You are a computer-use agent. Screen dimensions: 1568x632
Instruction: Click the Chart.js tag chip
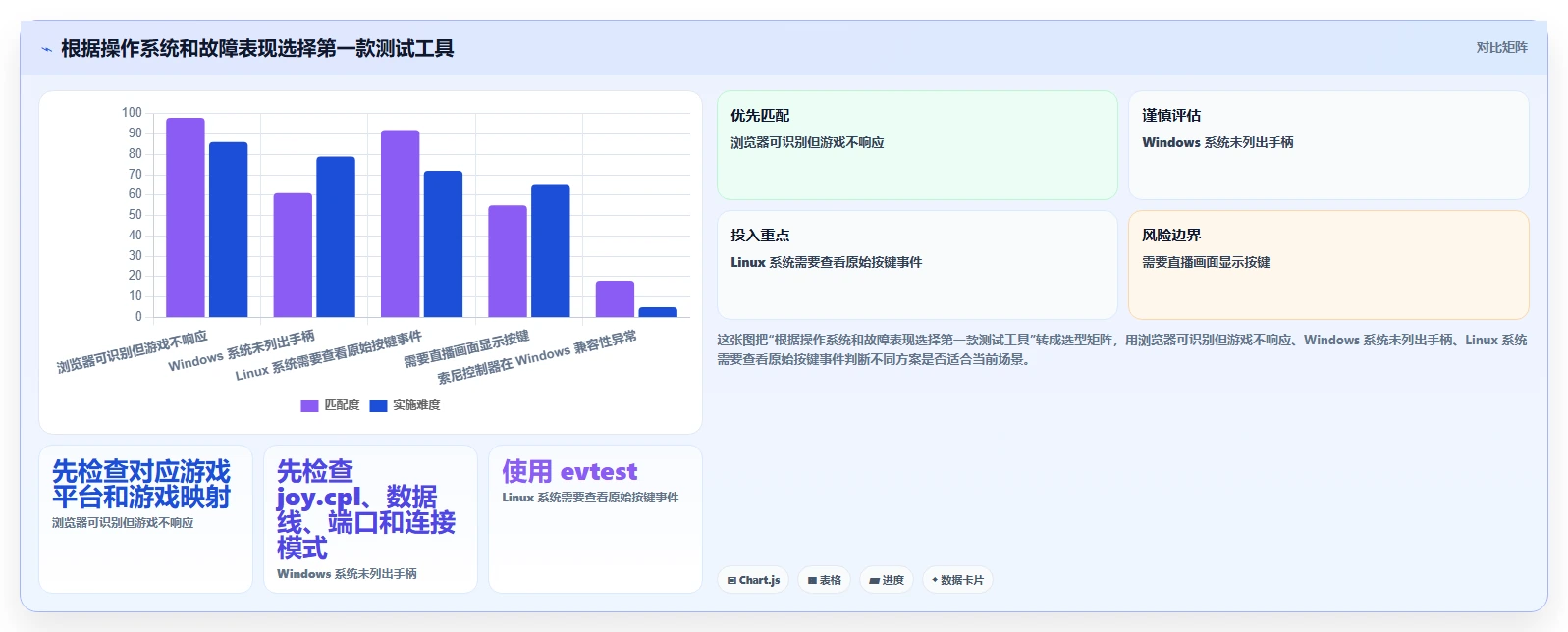pos(753,580)
